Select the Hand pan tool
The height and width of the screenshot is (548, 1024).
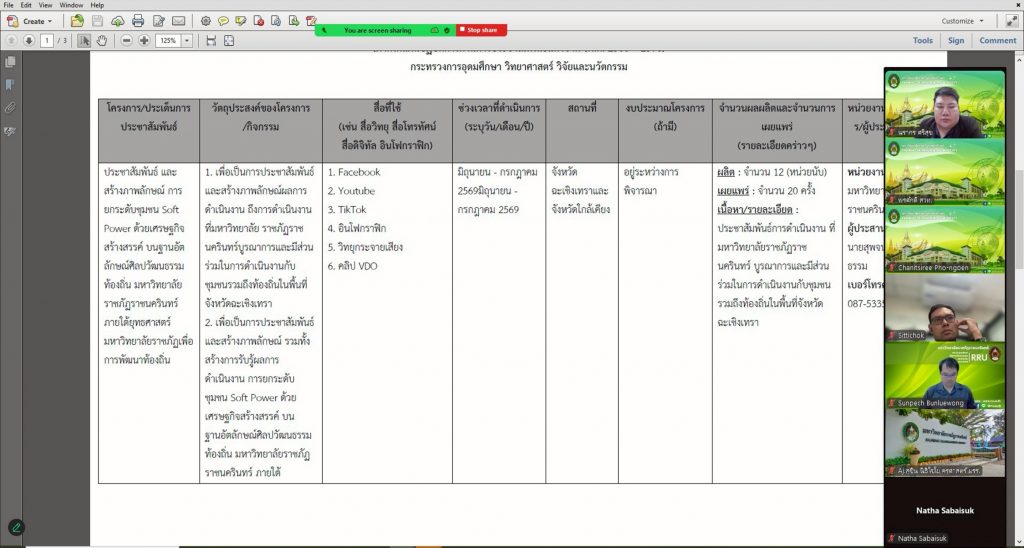tap(102, 40)
